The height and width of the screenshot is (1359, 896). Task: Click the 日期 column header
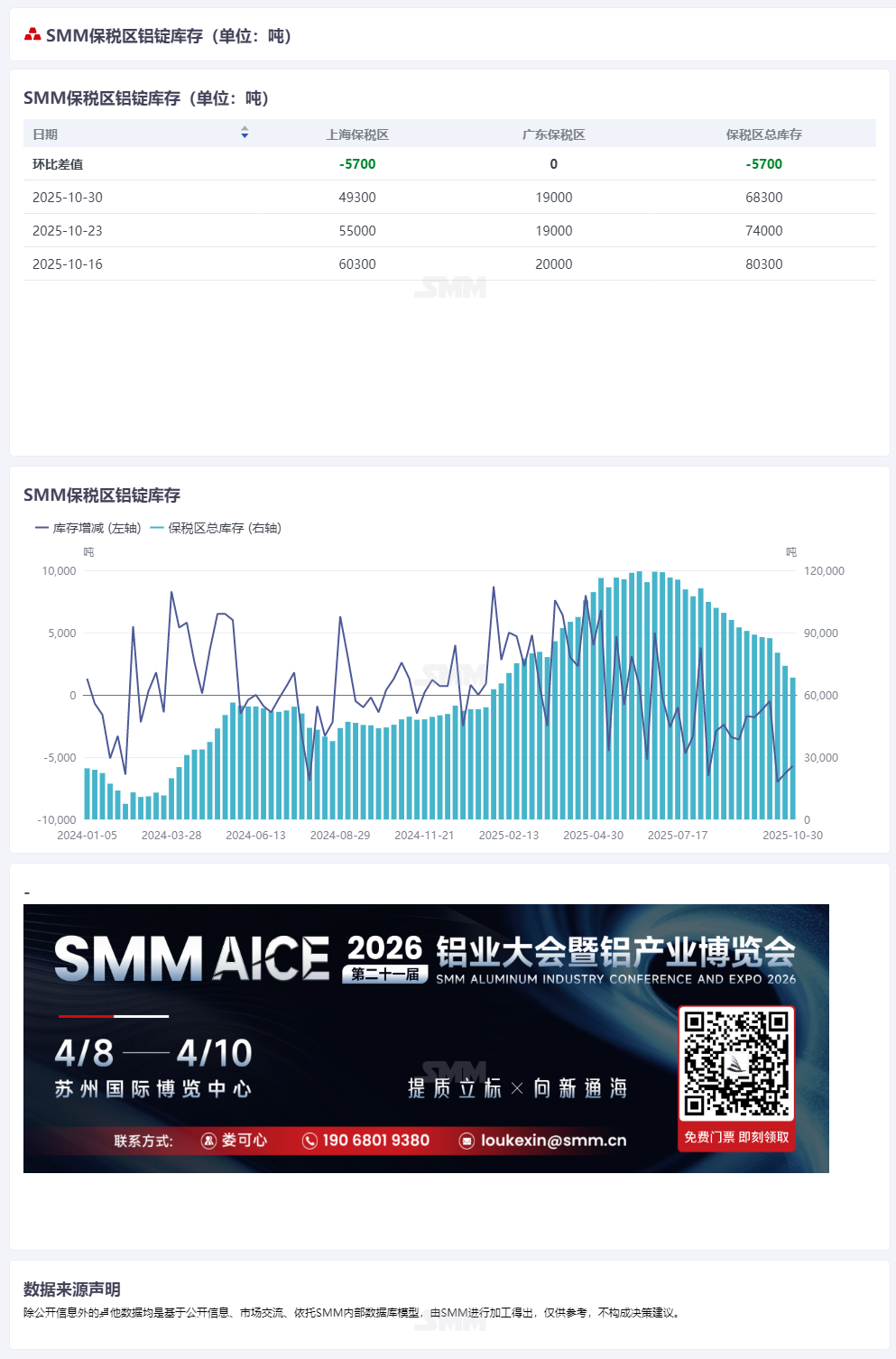coord(45,134)
